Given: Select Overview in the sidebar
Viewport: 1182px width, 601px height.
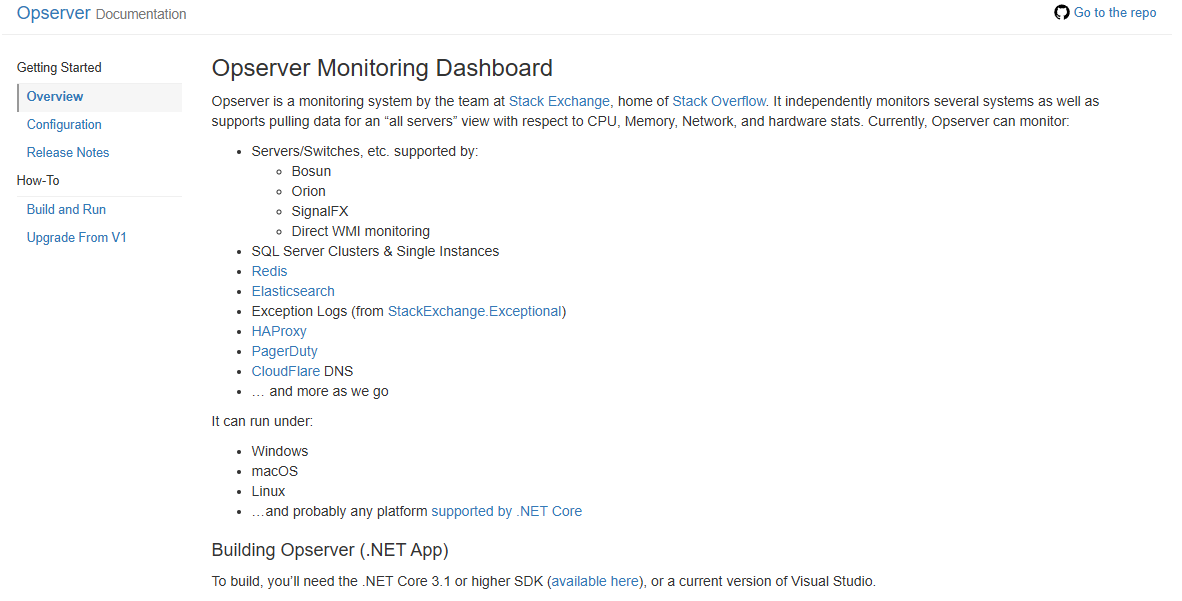Looking at the screenshot, I should pos(55,97).
